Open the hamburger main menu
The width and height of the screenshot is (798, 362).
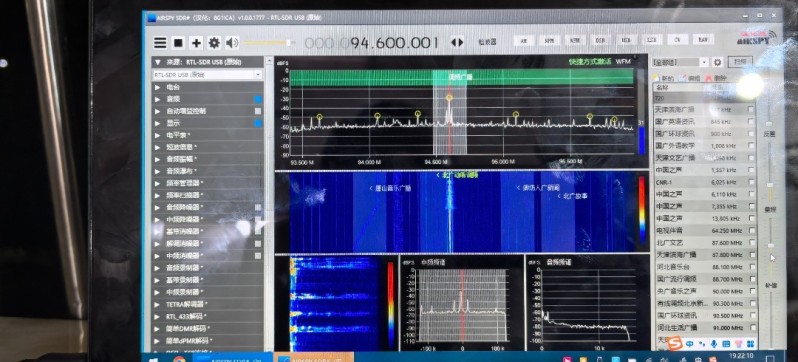tap(160, 43)
